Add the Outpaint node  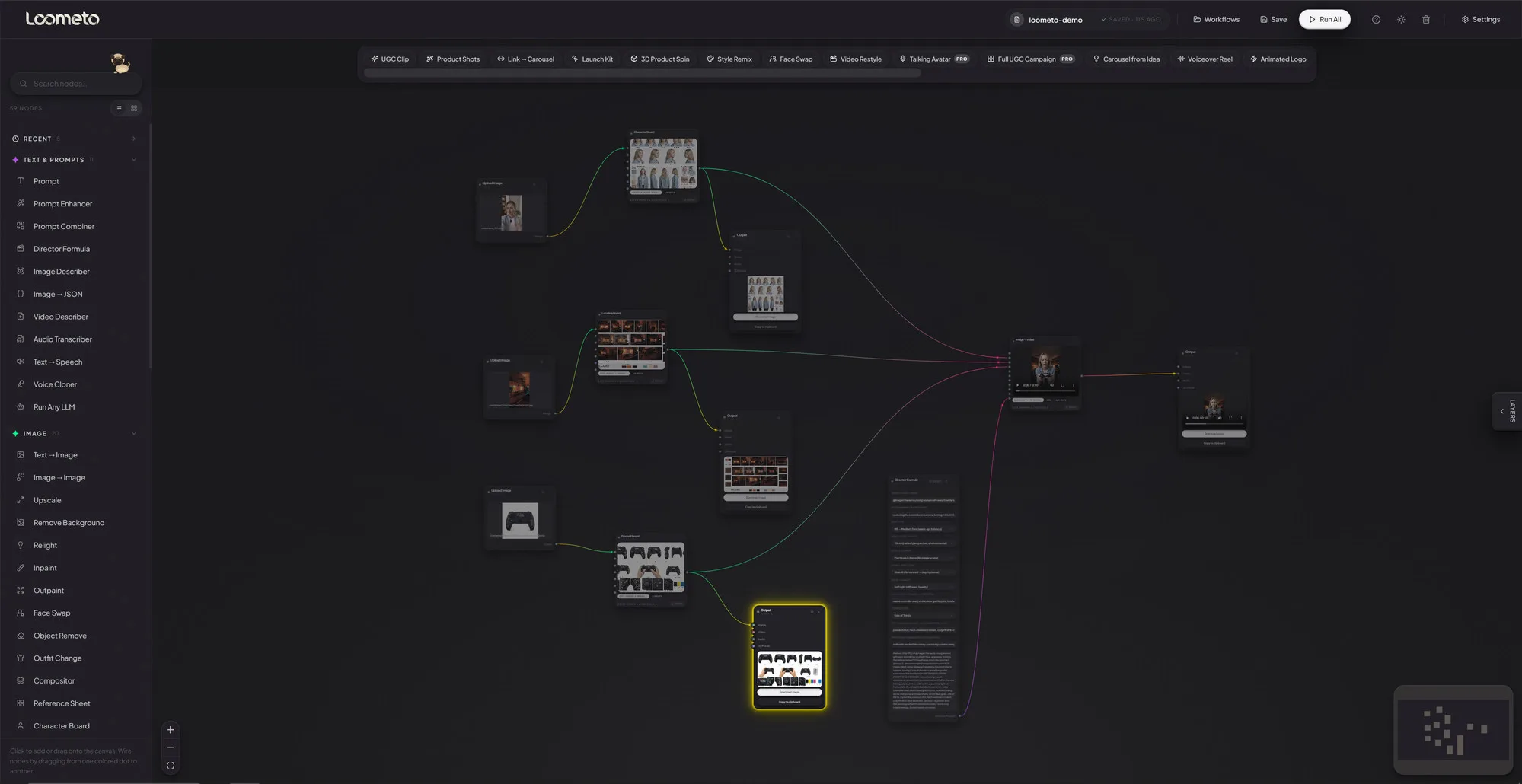click(x=75, y=591)
